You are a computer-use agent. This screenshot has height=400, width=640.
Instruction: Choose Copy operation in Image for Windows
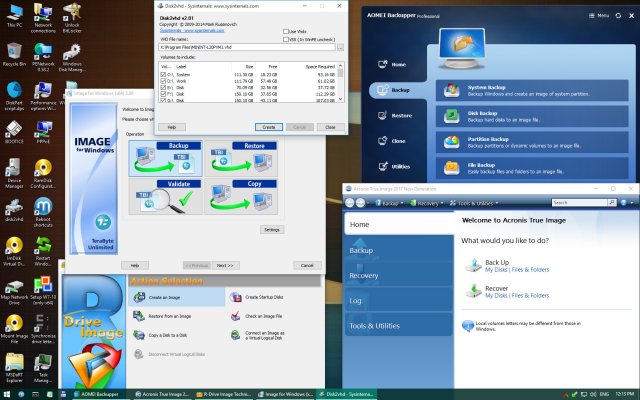pyautogui.click(x=241, y=197)
